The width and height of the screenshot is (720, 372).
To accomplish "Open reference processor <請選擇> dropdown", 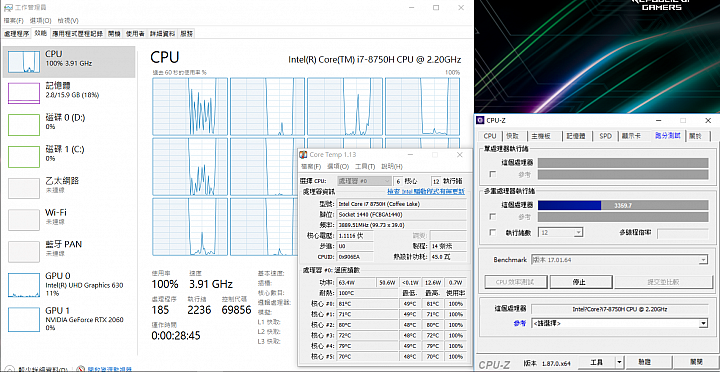I will click(x=619, y=323).
